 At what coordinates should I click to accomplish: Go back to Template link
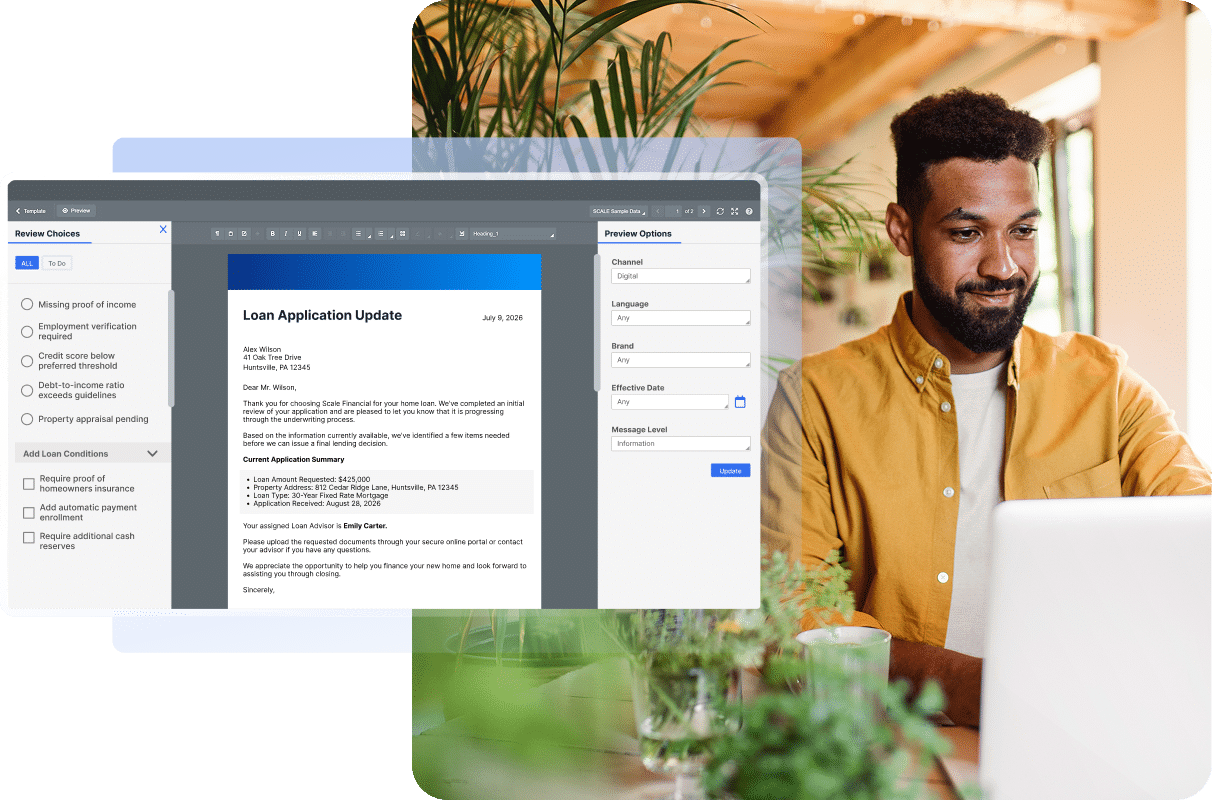[31, 211]
